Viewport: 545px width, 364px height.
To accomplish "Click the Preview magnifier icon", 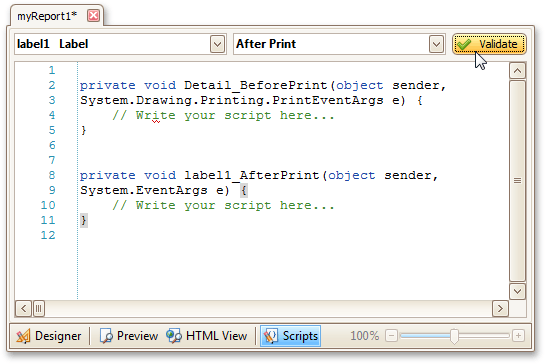I will pos(106,336).
